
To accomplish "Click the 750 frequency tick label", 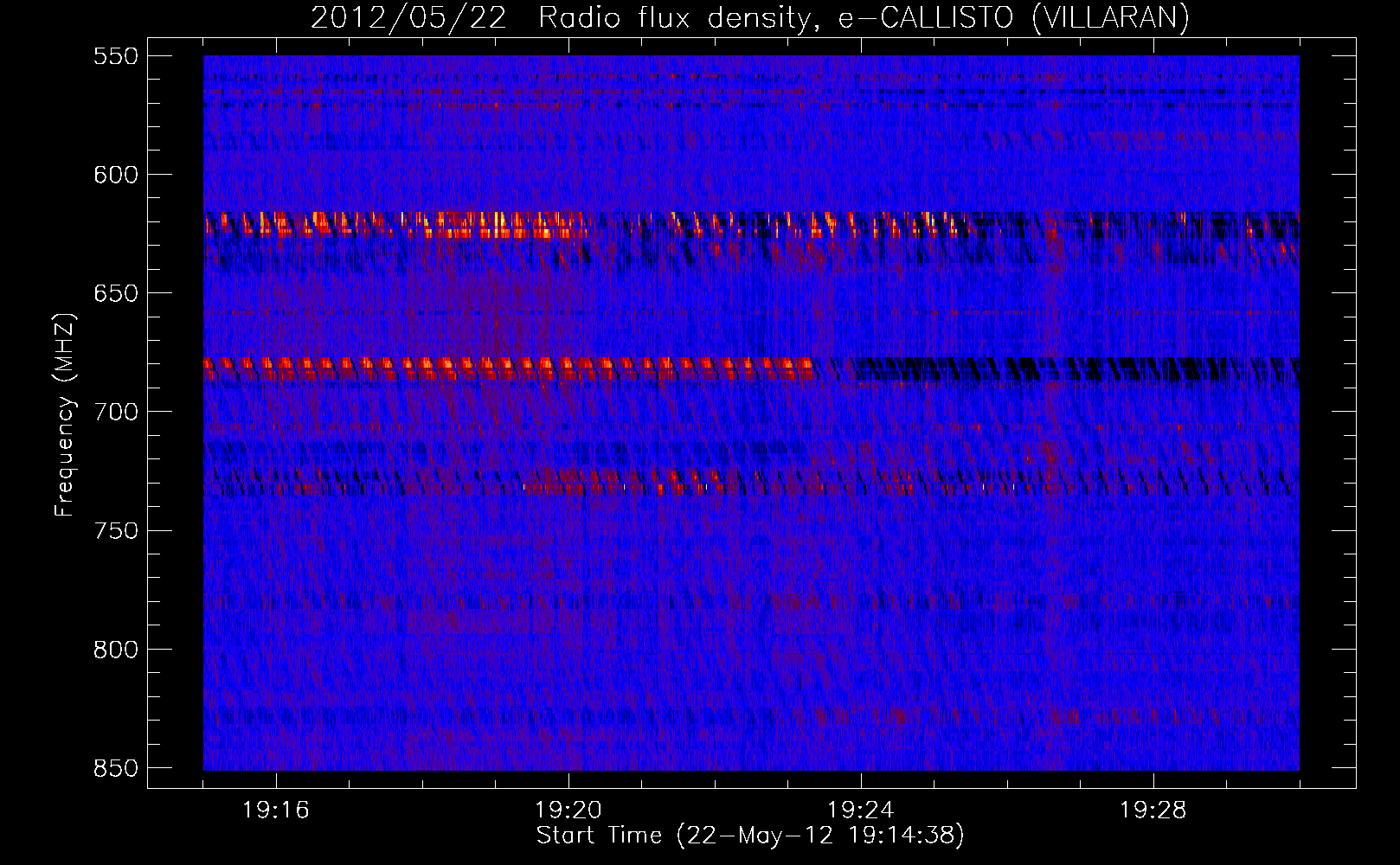I will coord(116,530).
